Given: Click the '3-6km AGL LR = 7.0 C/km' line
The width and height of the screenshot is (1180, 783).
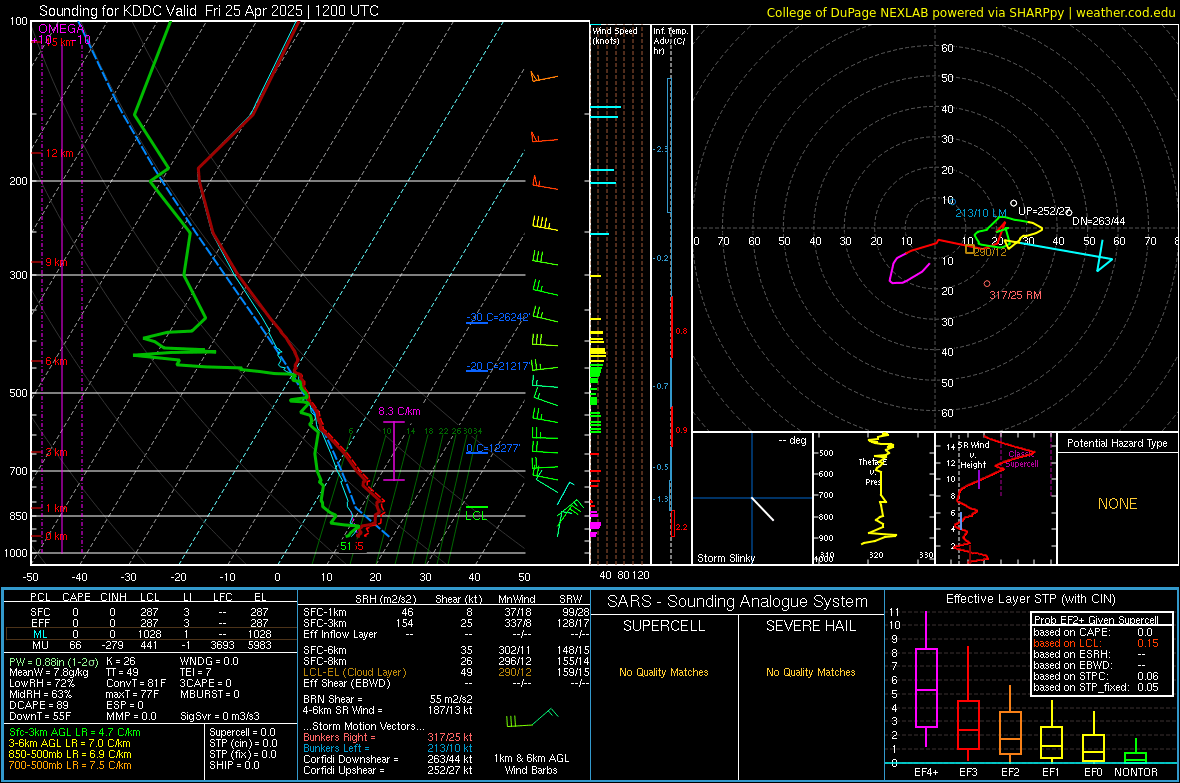Looking at the screenshot, I should [x=69, y=743].
